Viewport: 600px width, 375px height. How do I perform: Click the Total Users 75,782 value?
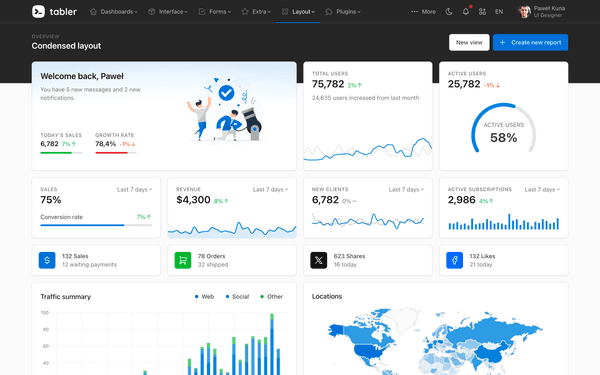tap(328, 84)
